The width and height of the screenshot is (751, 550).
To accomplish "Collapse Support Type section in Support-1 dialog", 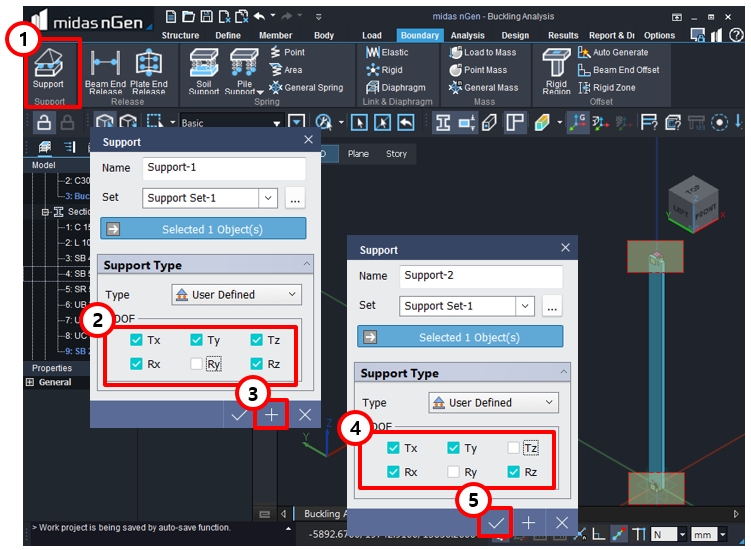I will [307, 264].
